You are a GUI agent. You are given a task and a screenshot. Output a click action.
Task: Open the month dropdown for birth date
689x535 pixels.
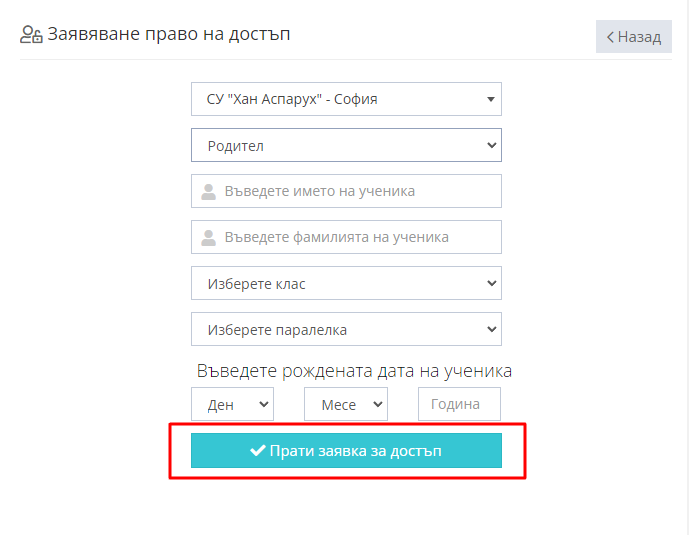click(x=345, y=404)
